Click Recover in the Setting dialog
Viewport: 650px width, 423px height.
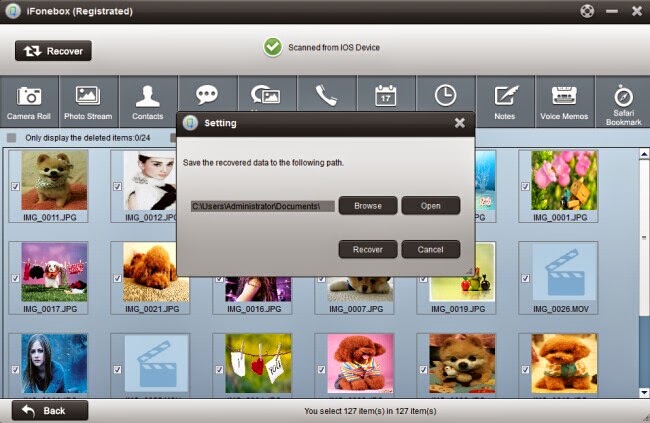[x=368, y=250]
